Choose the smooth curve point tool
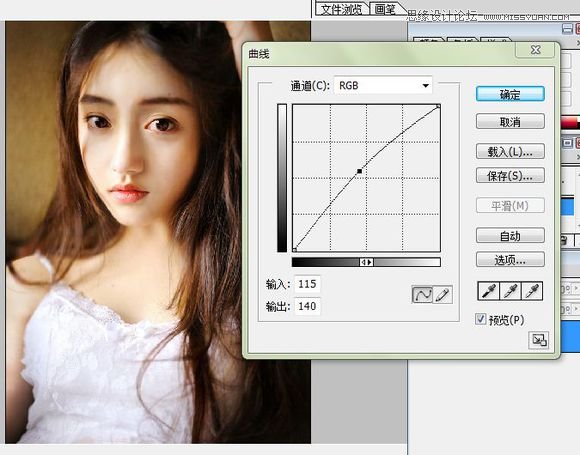 point(422,294)
